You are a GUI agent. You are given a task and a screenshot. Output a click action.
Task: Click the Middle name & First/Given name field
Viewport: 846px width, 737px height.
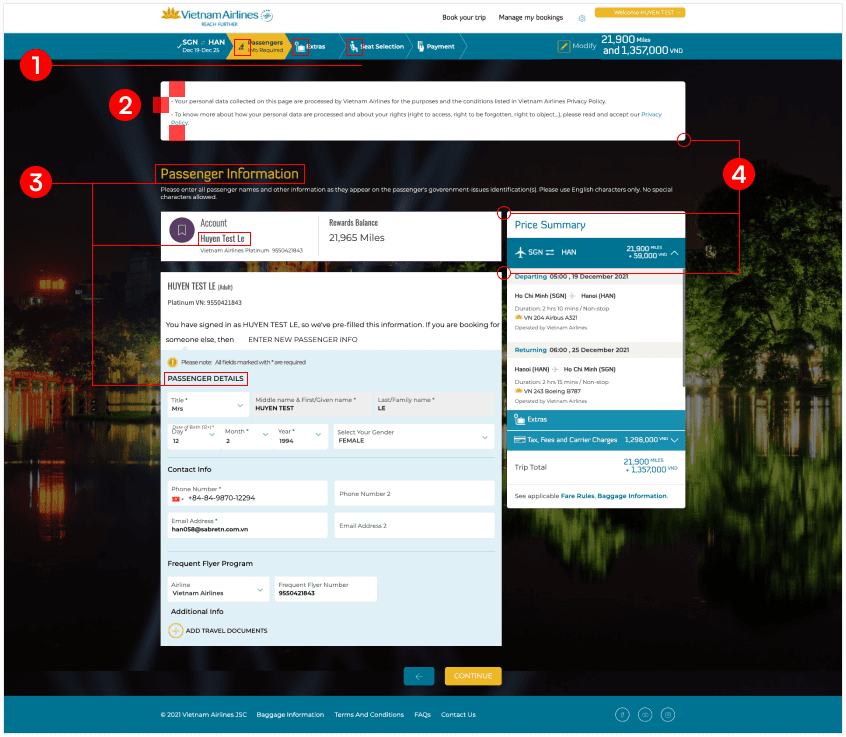click(312, 405)
